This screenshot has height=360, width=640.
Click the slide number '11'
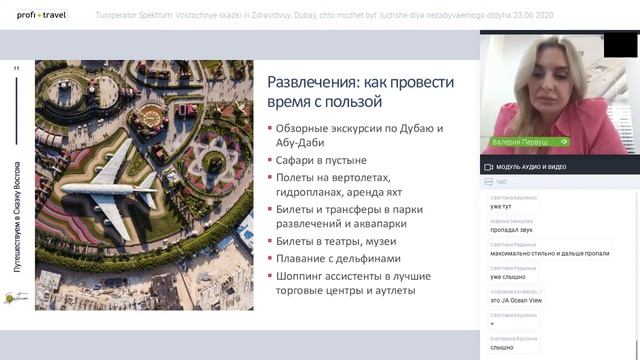pos(16,68)
